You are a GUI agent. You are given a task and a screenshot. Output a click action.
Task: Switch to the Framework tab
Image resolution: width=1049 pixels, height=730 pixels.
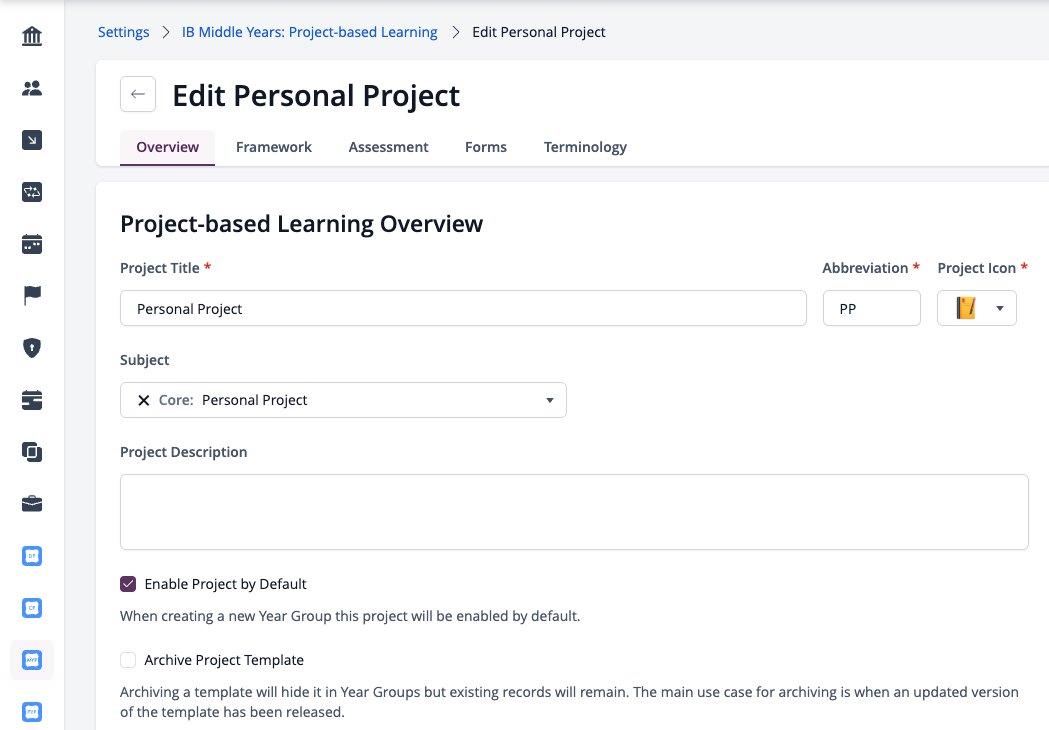(274, 147)
